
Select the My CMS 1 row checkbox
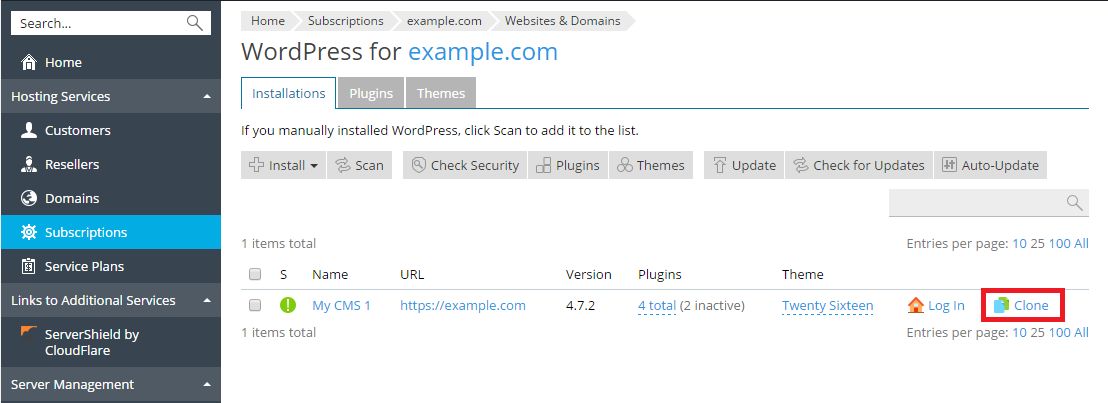(x=255, y=305)
